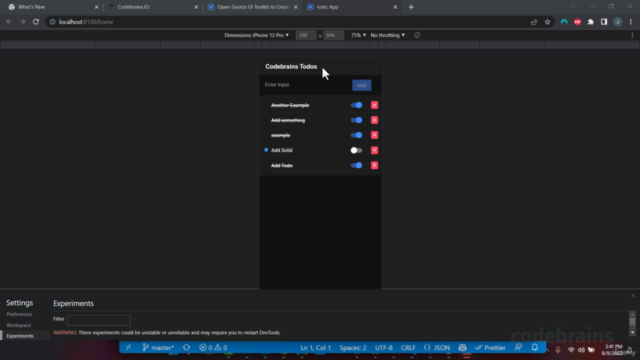This screenshot has width=640, height=360.
Task: Focus the Enter Input text field
Action: click(306, 85)
